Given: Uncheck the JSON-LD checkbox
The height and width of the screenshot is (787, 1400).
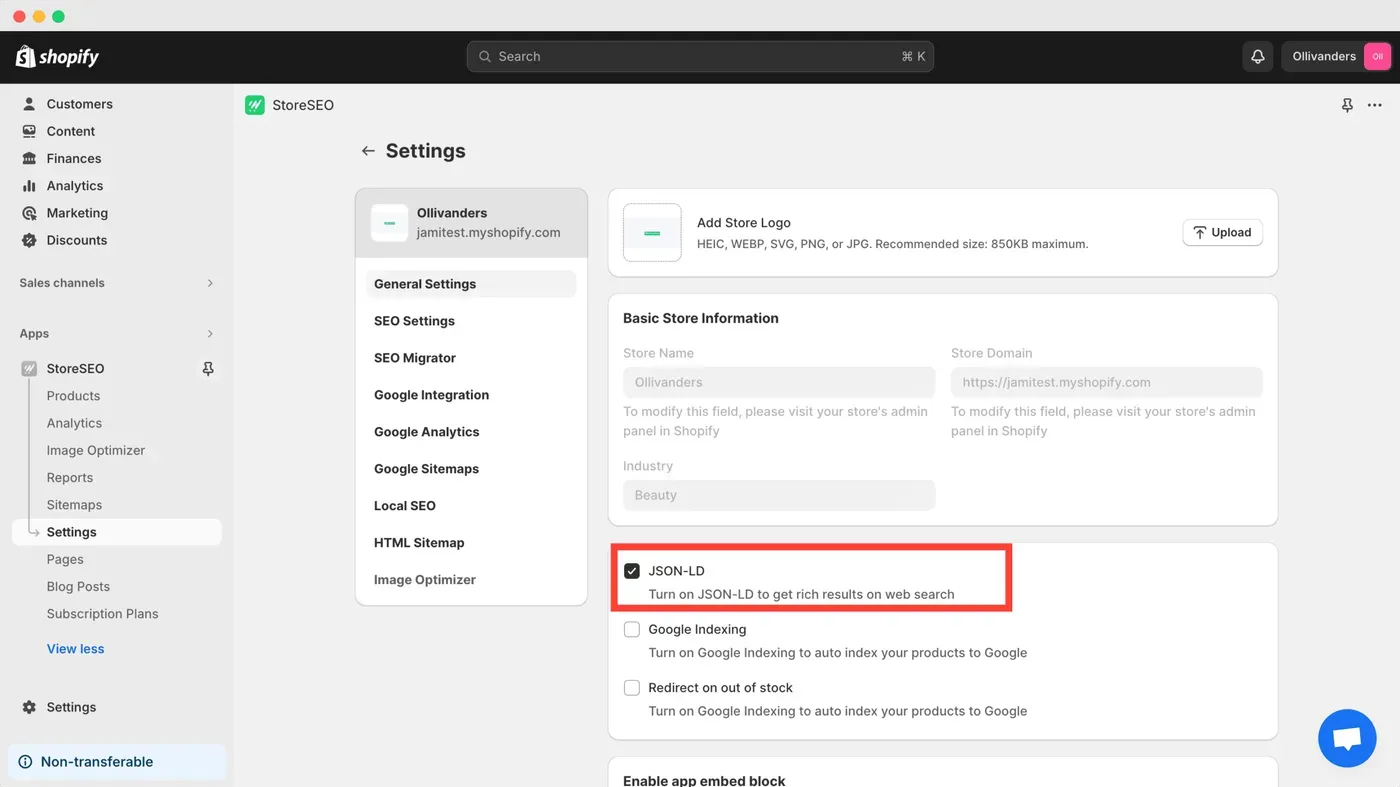Looking at the screenshot, I should [x=632, y=571].
